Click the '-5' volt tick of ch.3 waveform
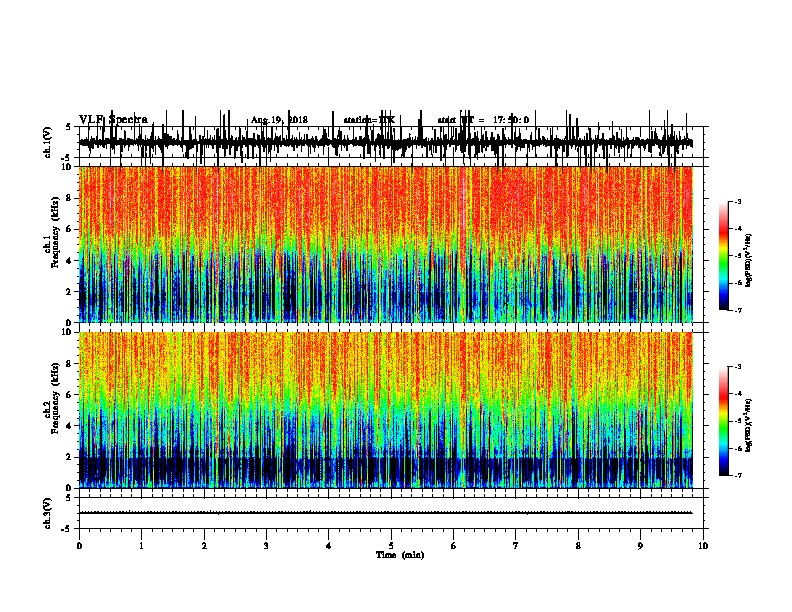 pos(67,529)
